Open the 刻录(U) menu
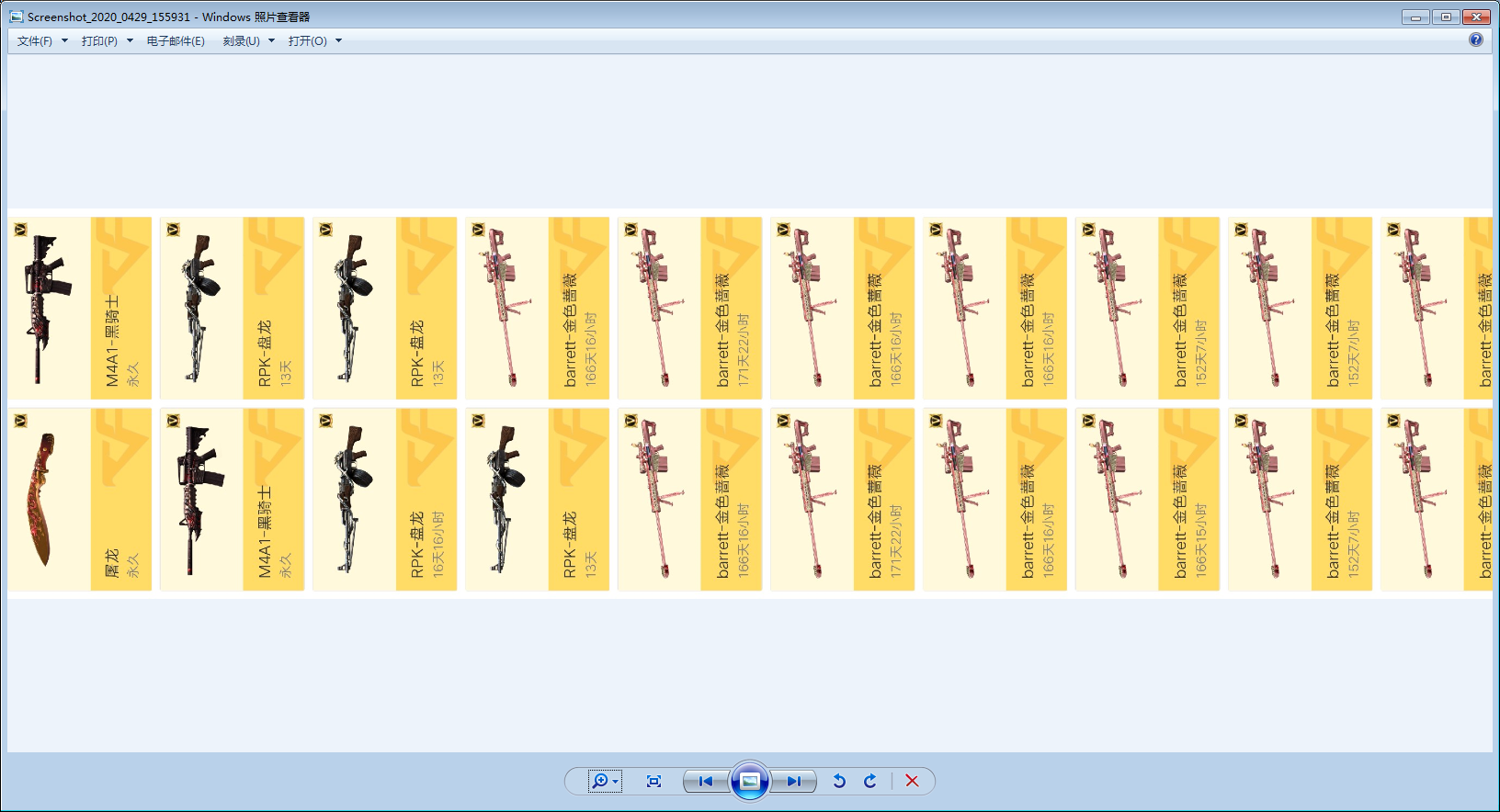Image resolution: width=1500 pixels, height=812 pixels. pyautogui.click(x=248, y=41)
